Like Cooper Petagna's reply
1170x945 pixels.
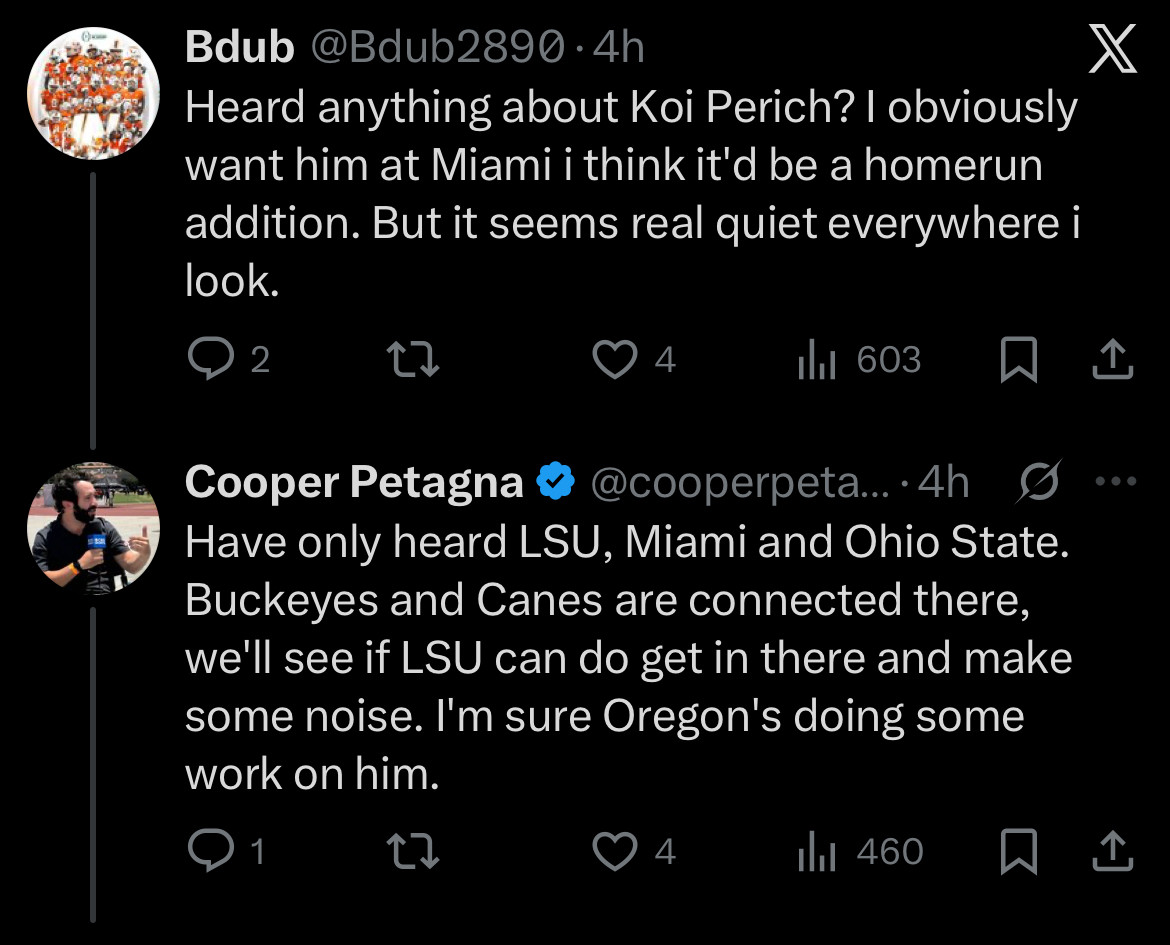(615, 851)
